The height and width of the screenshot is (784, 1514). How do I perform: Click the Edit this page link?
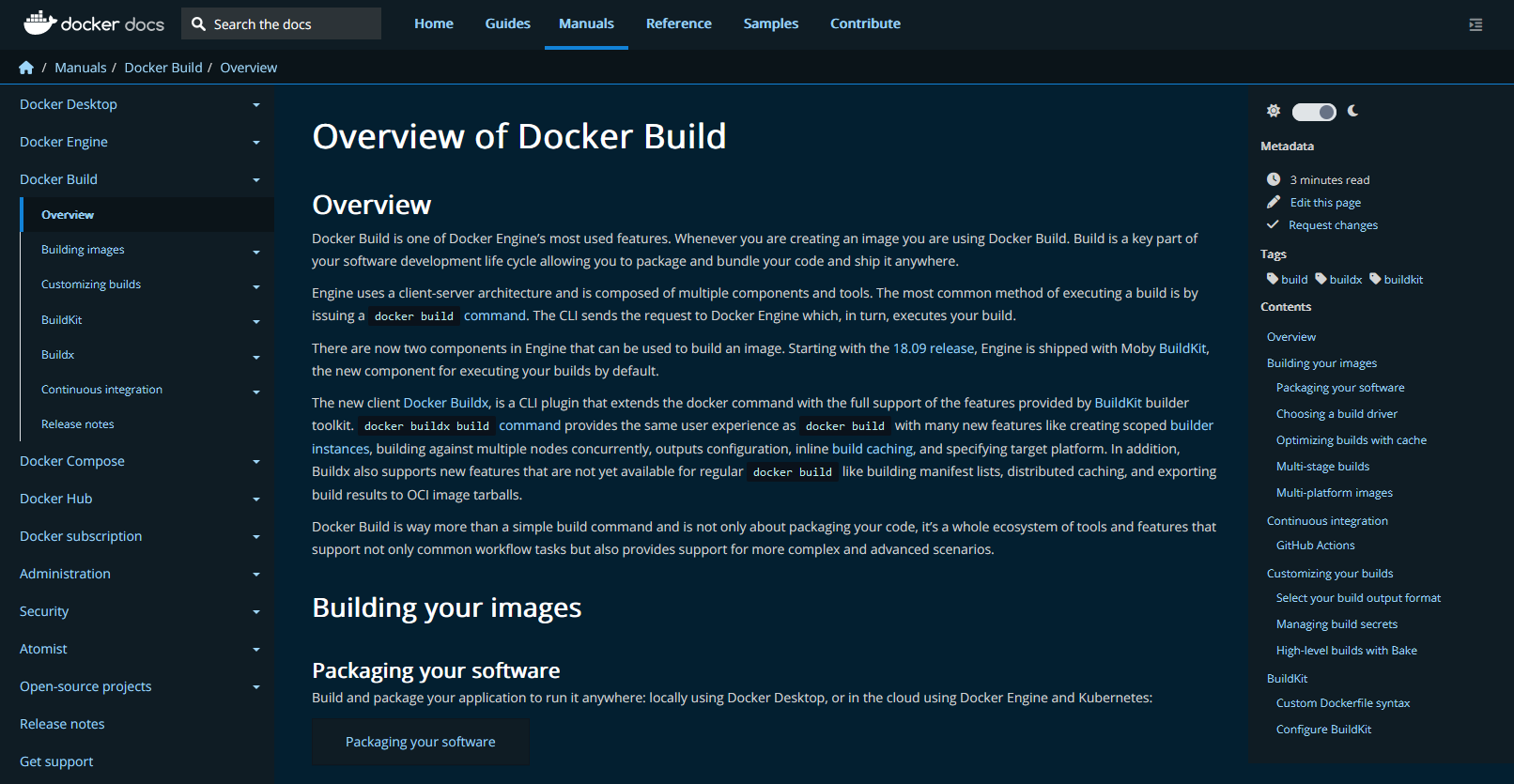pos(1325,202)
